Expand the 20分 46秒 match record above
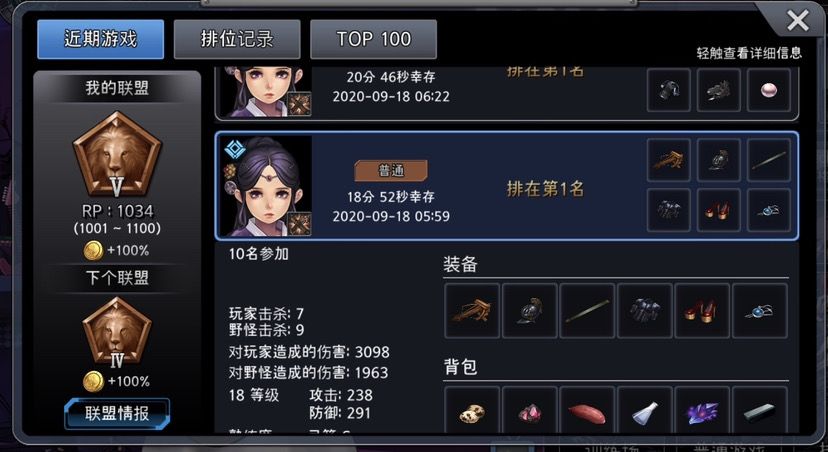 (506, 93)
